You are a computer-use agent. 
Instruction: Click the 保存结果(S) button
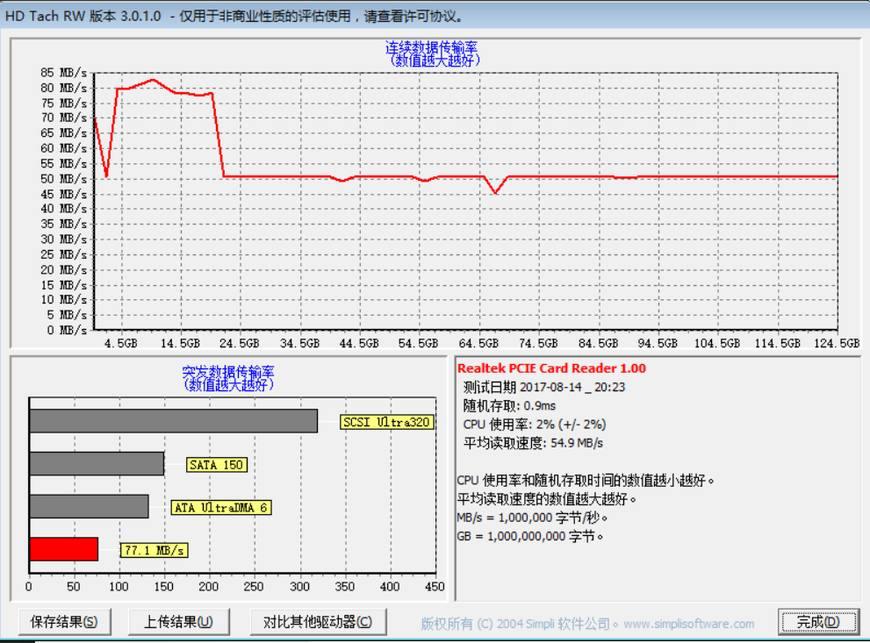pos(64,621)
